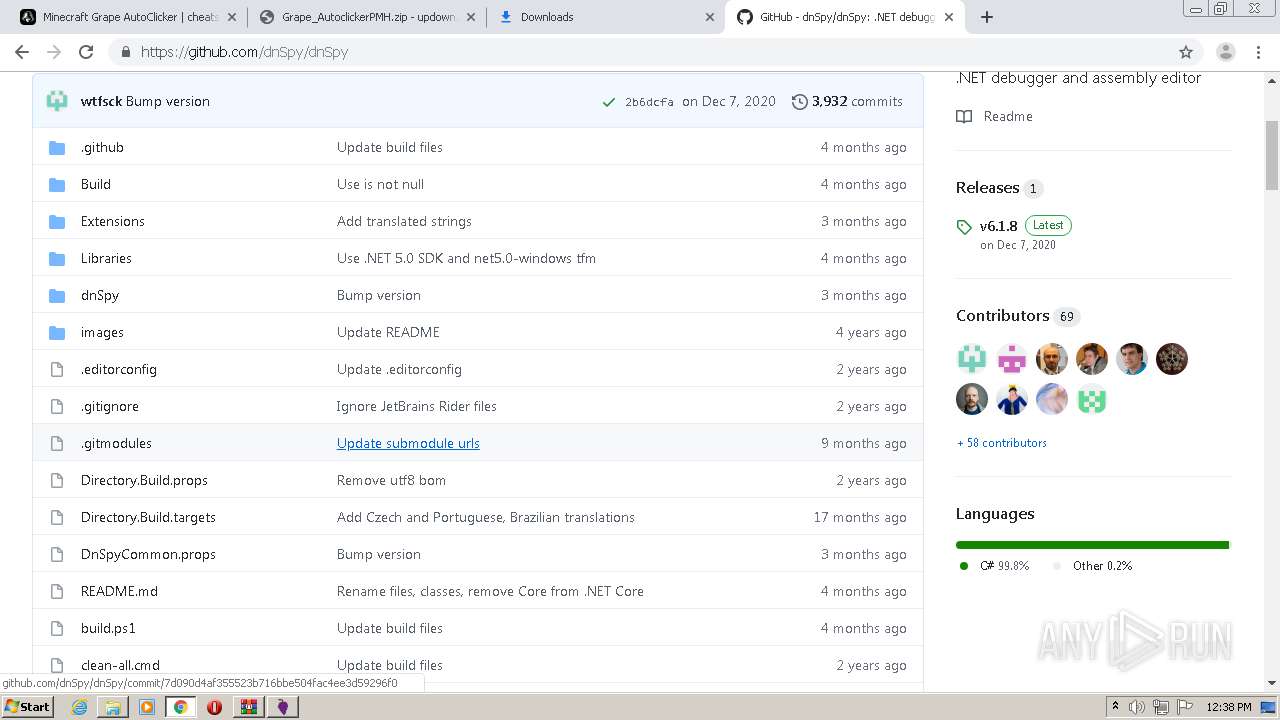1280x720 pixels.
Task: Open the Ignore JetBrains Rider files commit
Action: [416, 407]
